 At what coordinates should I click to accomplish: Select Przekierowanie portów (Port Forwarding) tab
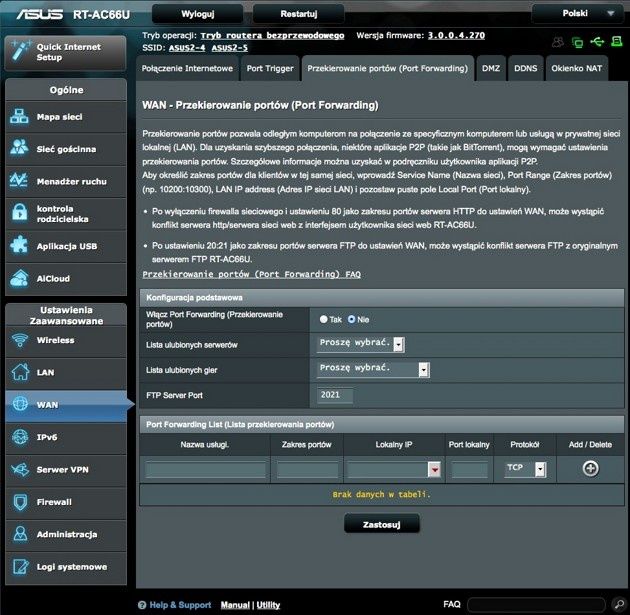387,68
